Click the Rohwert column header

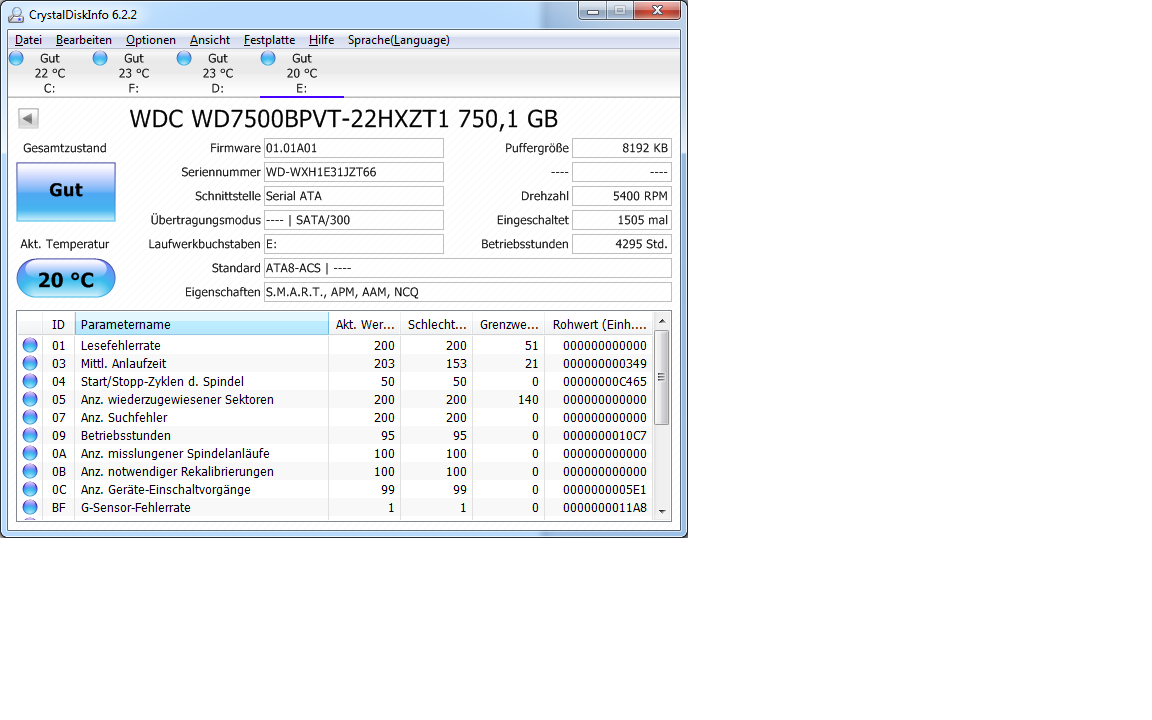click(599, 324)
